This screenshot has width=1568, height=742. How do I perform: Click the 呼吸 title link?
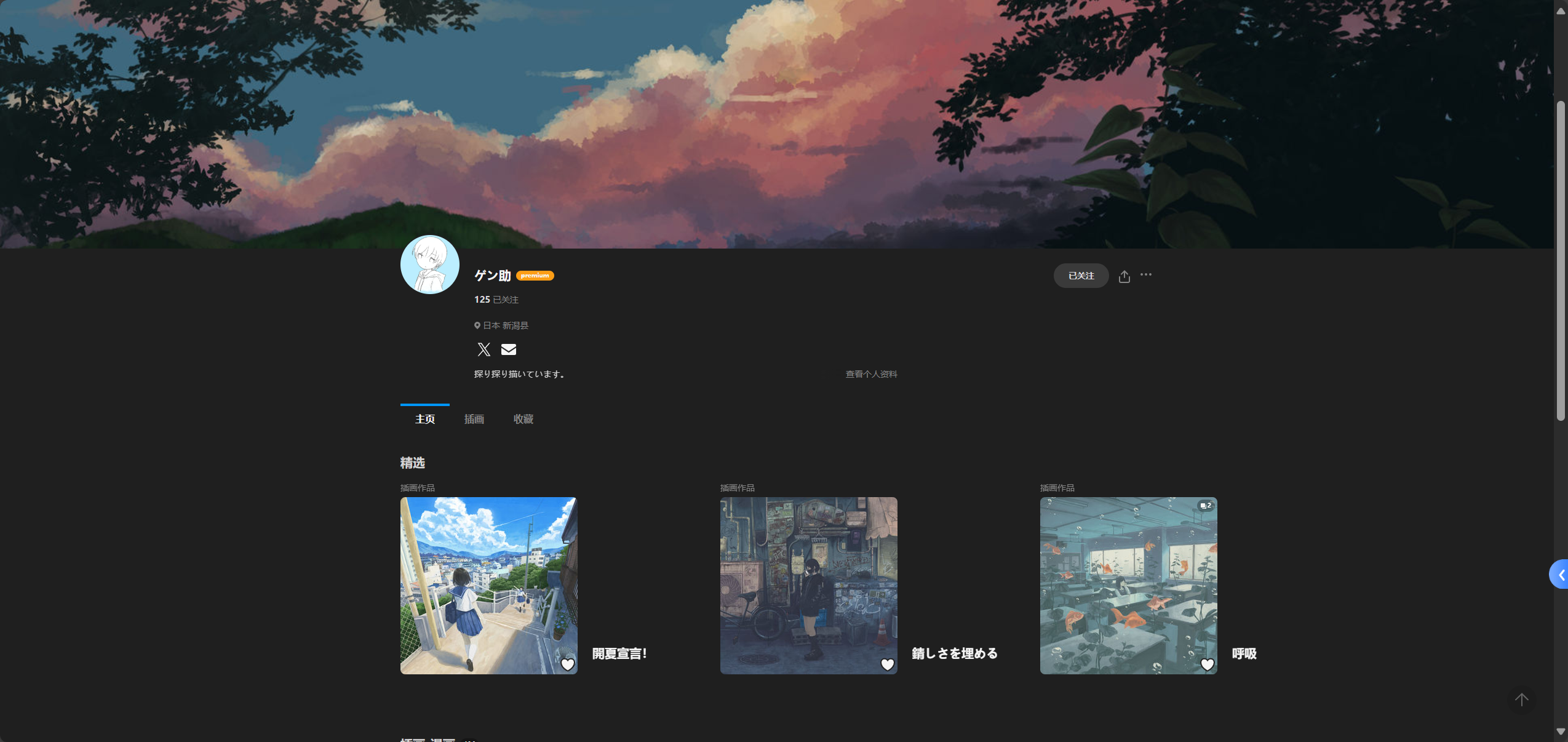[1244, 653]
